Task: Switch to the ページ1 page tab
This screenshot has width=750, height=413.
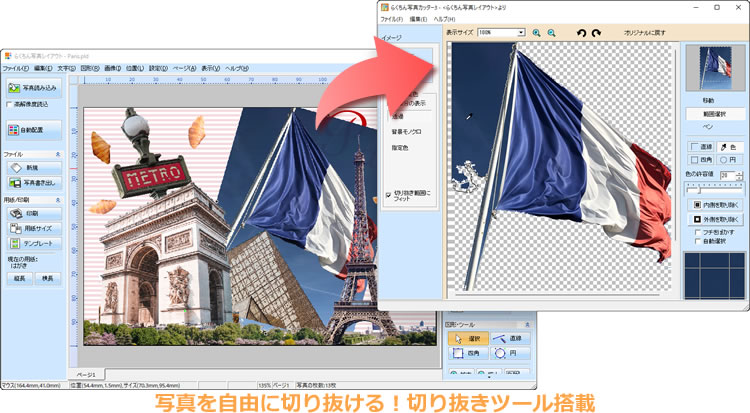Action: [x=87, y=374]
